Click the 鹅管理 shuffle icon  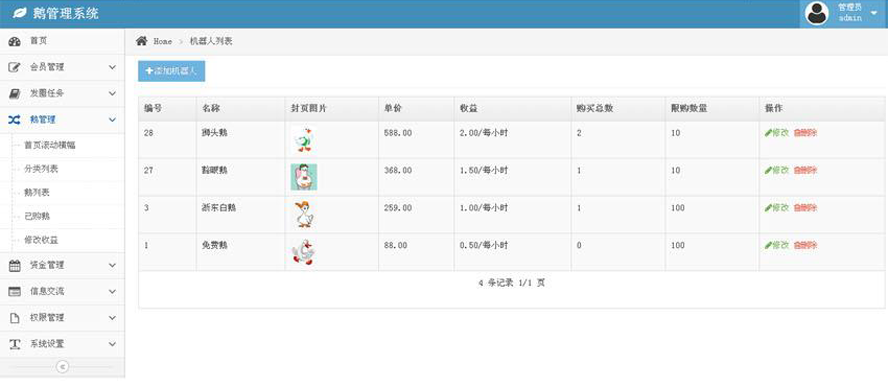click(15, 120)
